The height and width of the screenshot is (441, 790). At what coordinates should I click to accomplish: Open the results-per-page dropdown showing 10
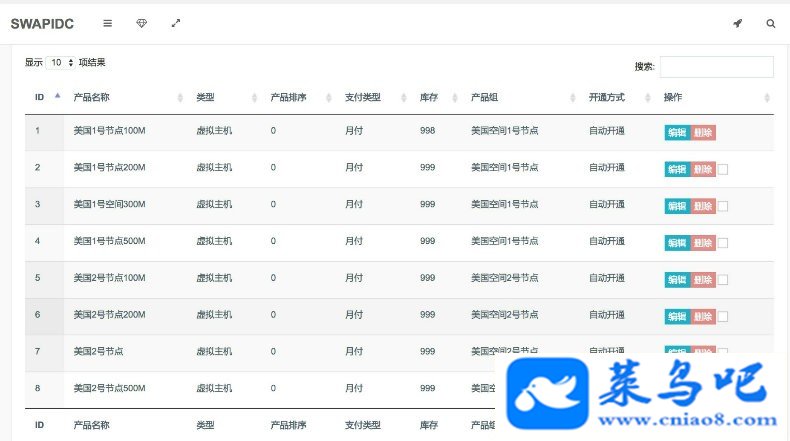tap(61, 62)
